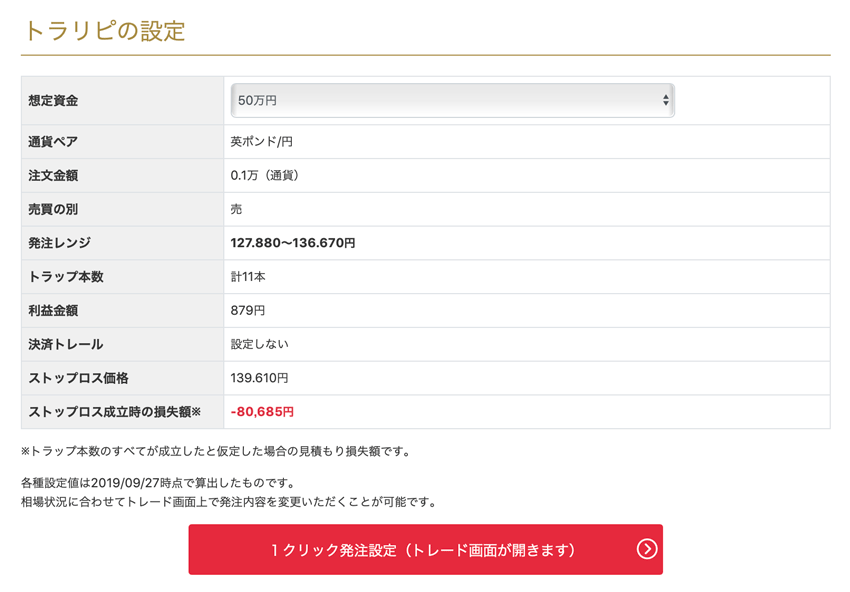850x592 pixels.
Task: Select the 想定資金 row label
Action: [53, 101]
